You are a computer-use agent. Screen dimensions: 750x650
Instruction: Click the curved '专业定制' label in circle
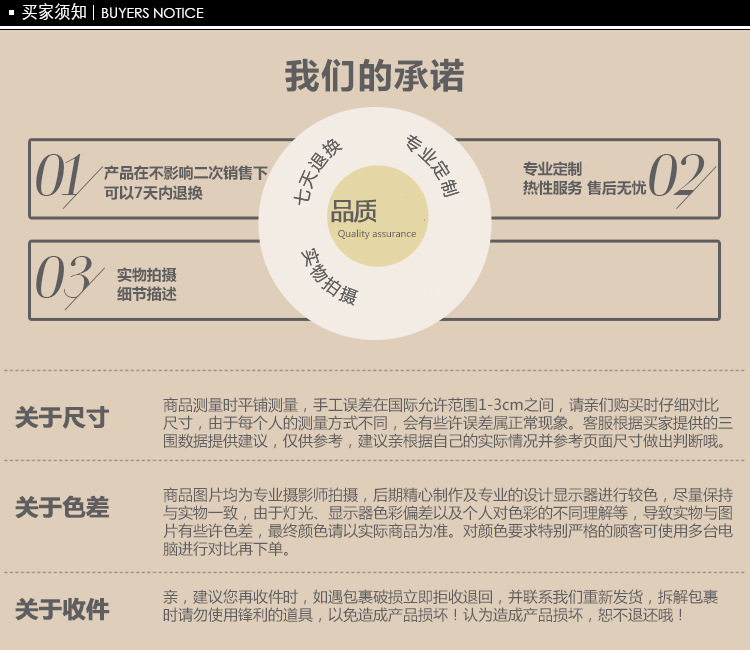click(432, 165)
